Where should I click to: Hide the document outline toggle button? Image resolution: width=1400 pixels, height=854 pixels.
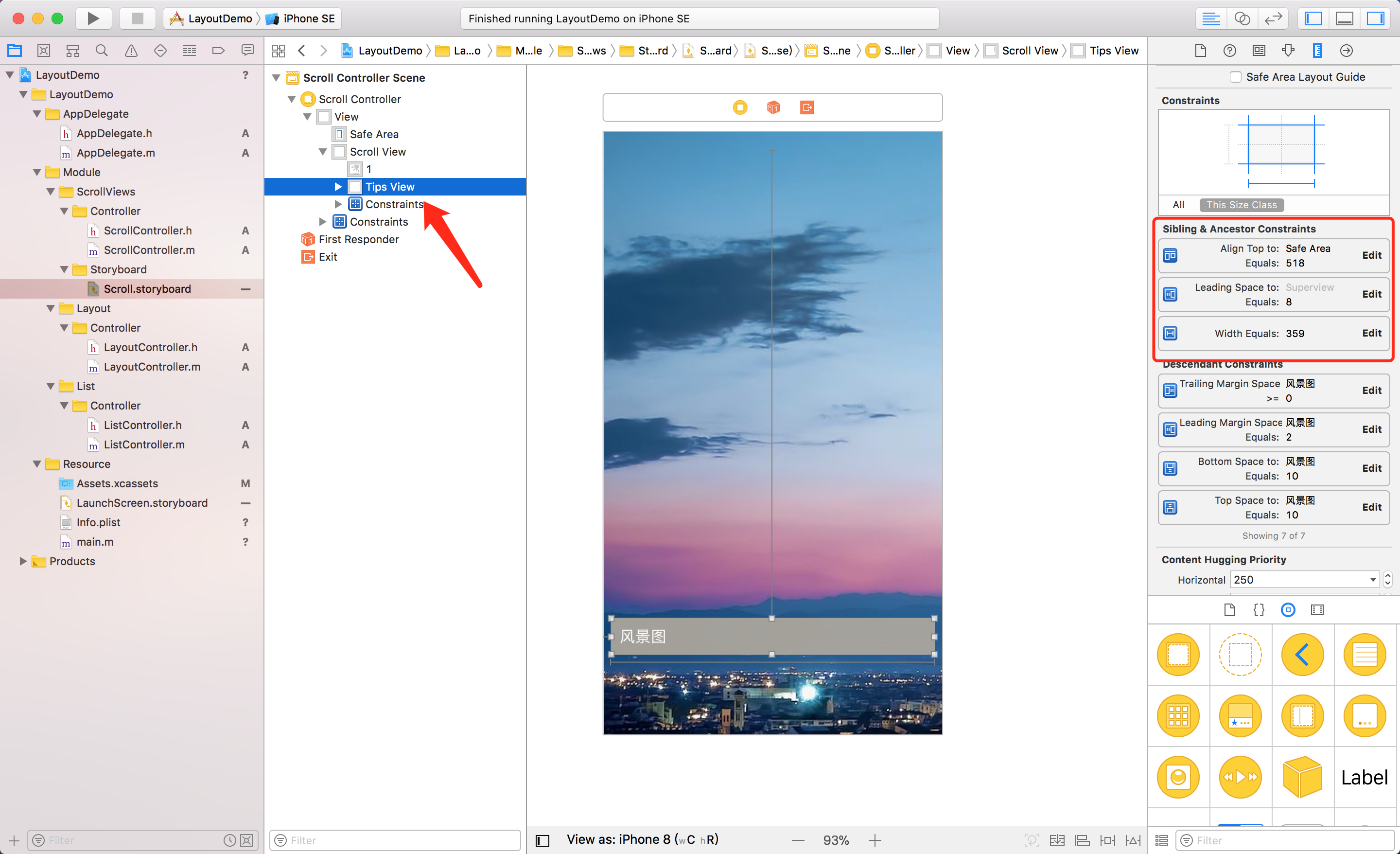542,840
